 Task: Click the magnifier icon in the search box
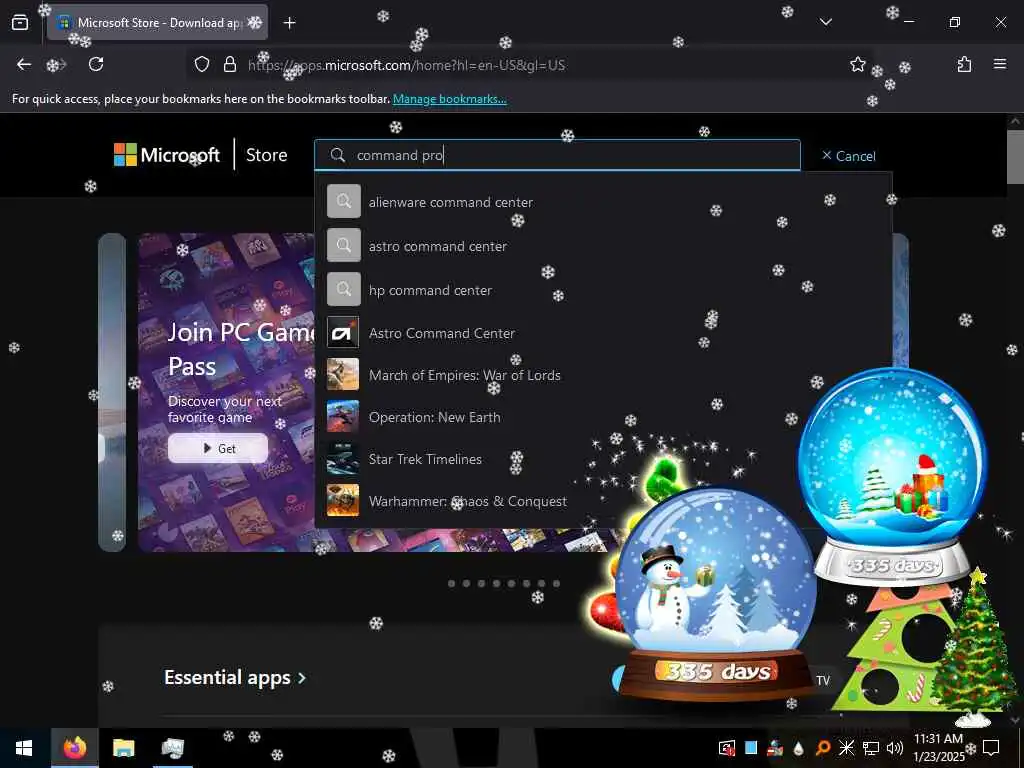[338, 155]
